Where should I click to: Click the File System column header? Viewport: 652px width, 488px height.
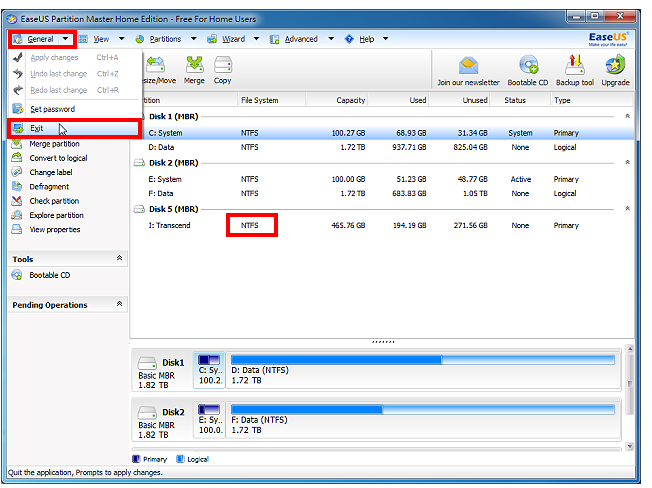pyautogui.click(x=272, y=100)
